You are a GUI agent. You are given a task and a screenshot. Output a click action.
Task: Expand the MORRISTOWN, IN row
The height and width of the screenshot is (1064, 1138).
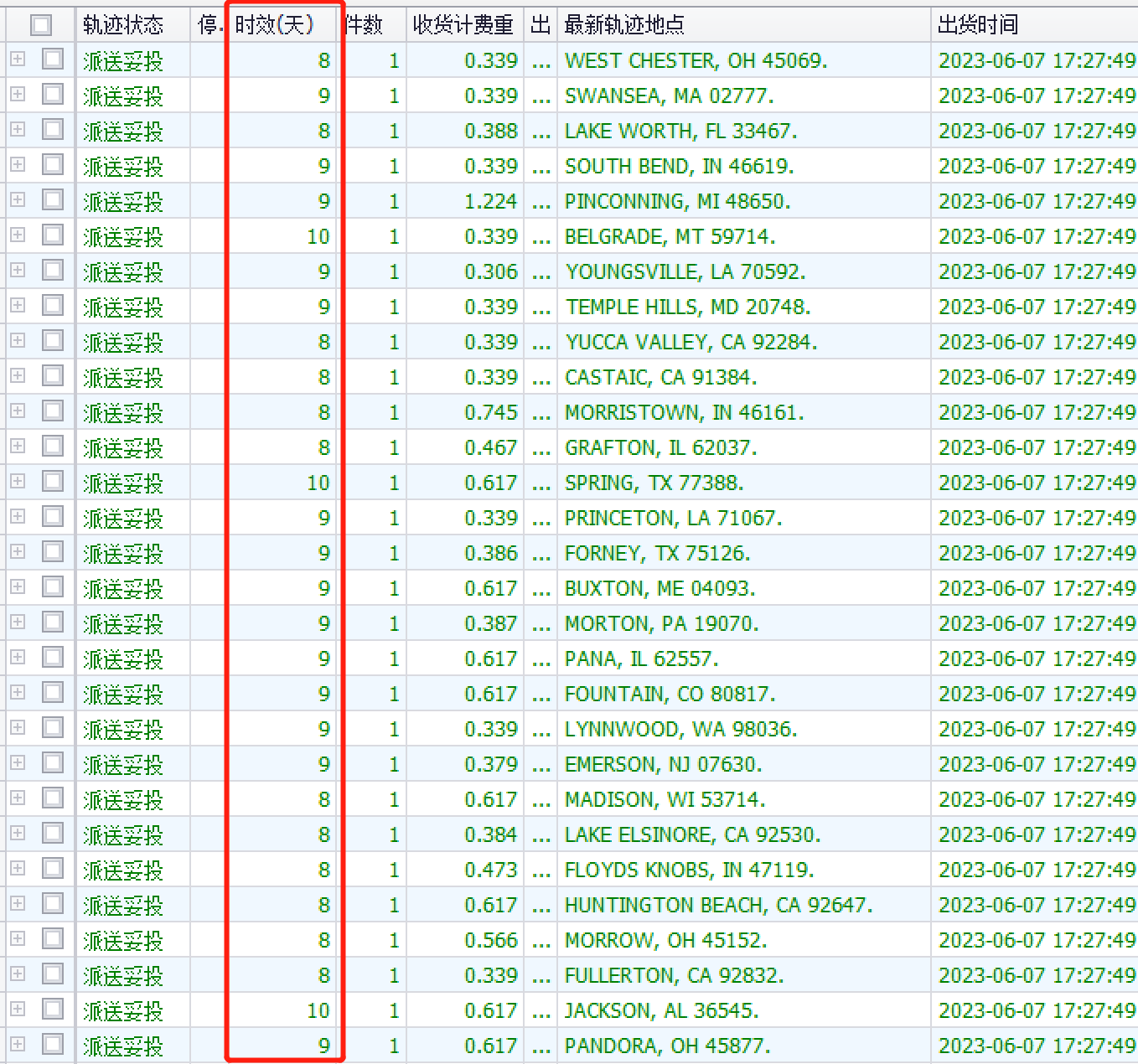click(x=18, y=411)
